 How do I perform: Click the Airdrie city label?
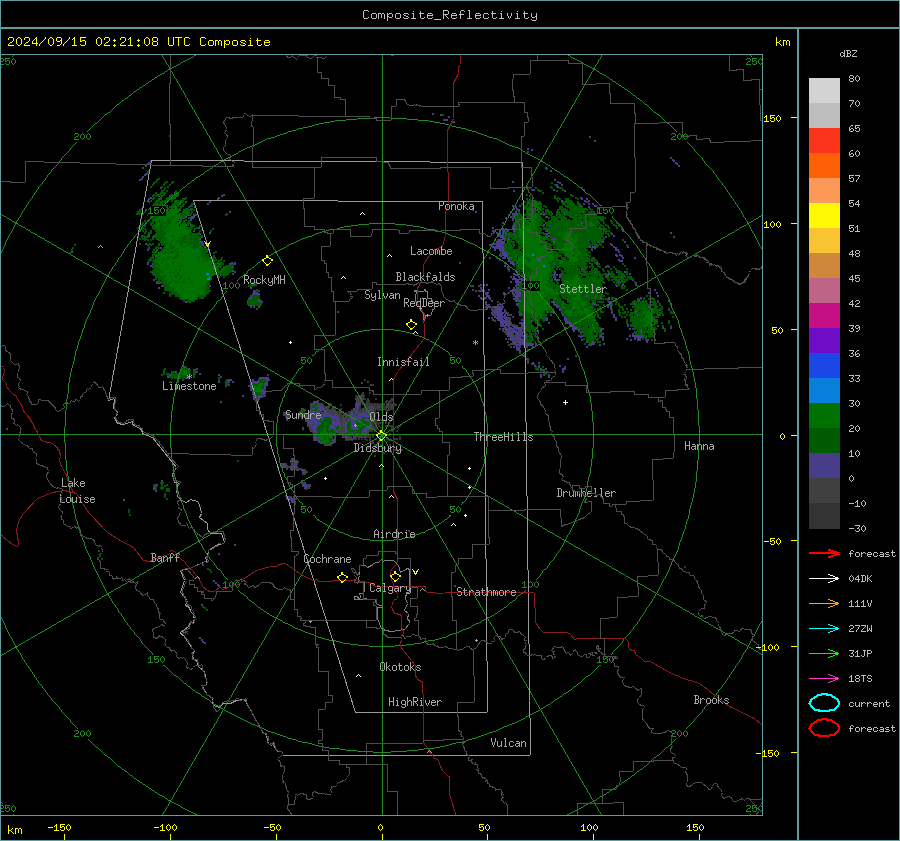pyautogui.click(x=394, y=534)
